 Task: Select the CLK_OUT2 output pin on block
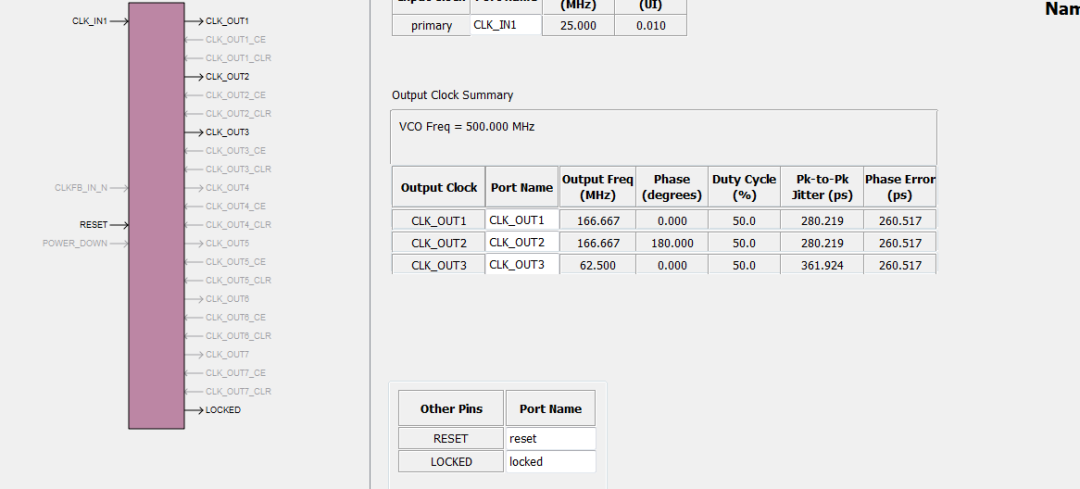[x=227, y=77]
